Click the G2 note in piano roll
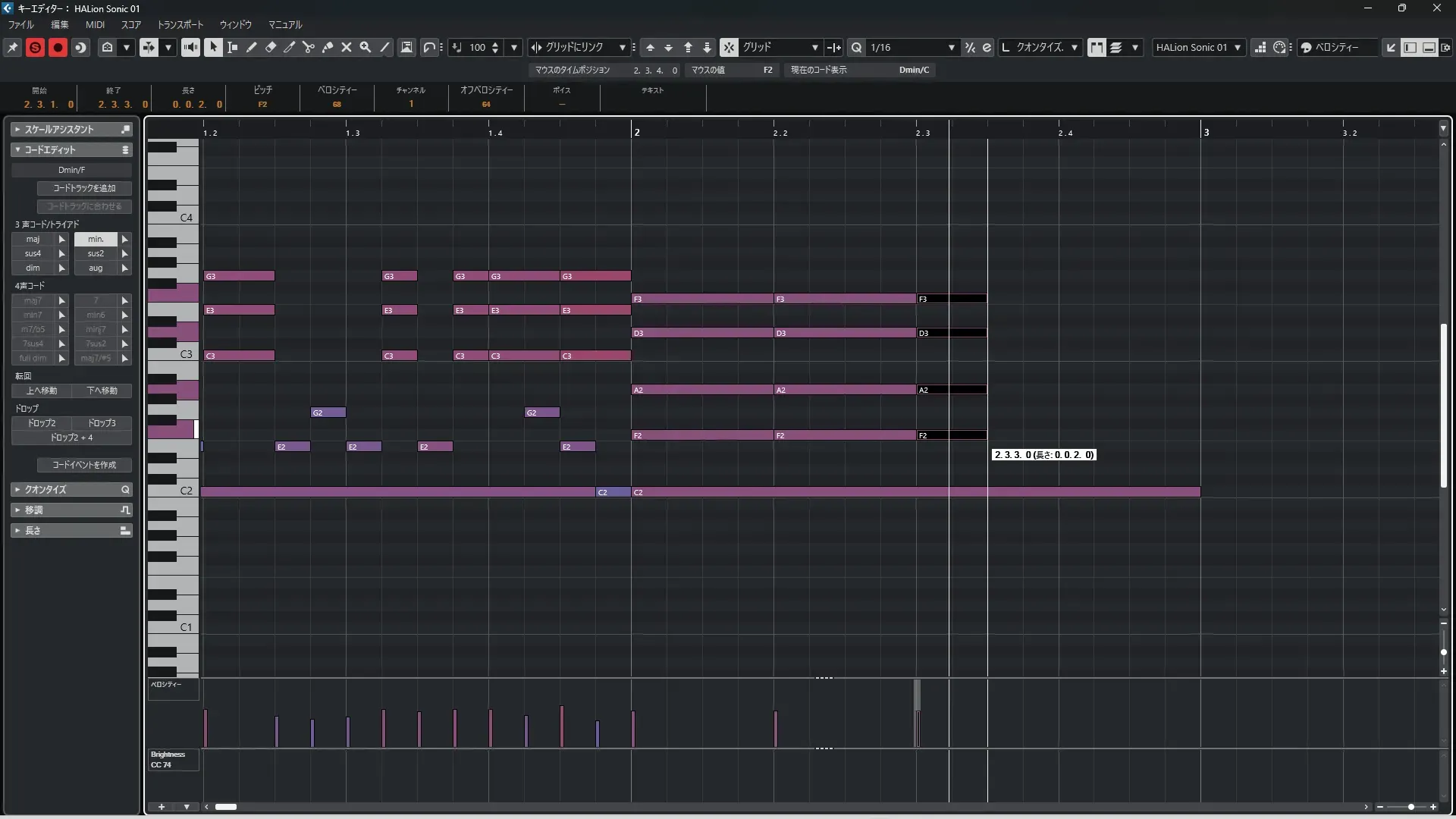The height and width of the screenshot is (819, 1456). tap(328, 413)
